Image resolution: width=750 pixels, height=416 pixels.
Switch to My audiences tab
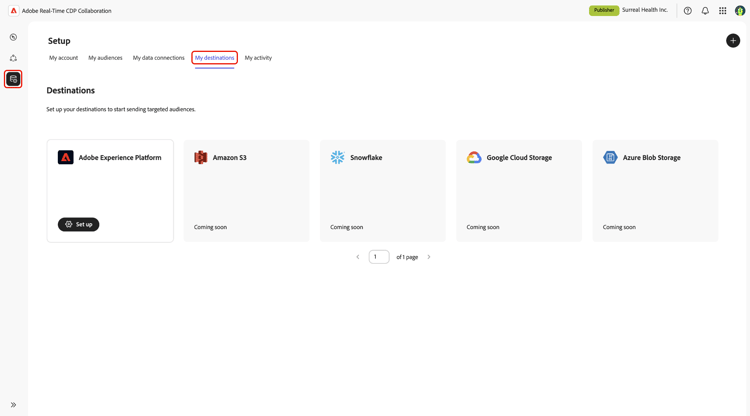click(x=105, y=58)
